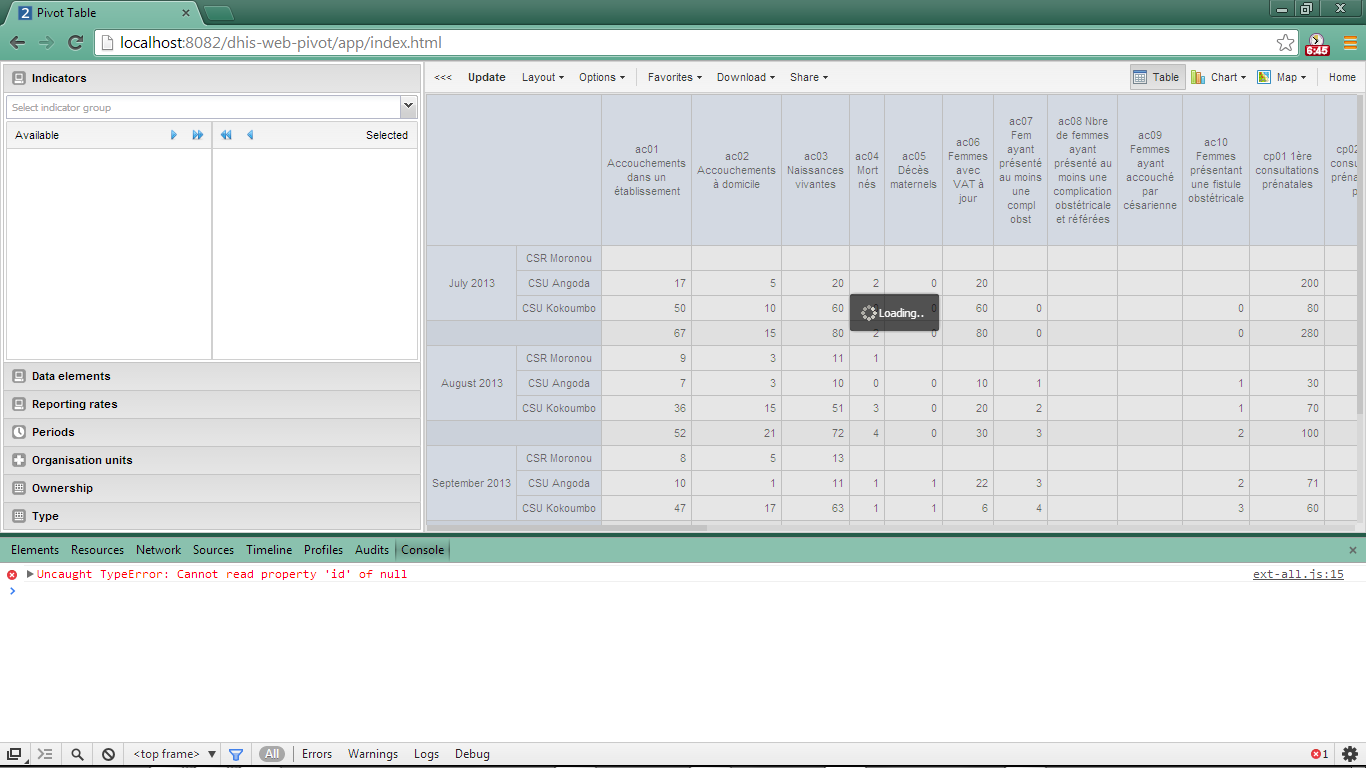Viewport: 1366px width, 768px height.
Task: Collapse the left panel with the <<< button
Action: point(443,77)
